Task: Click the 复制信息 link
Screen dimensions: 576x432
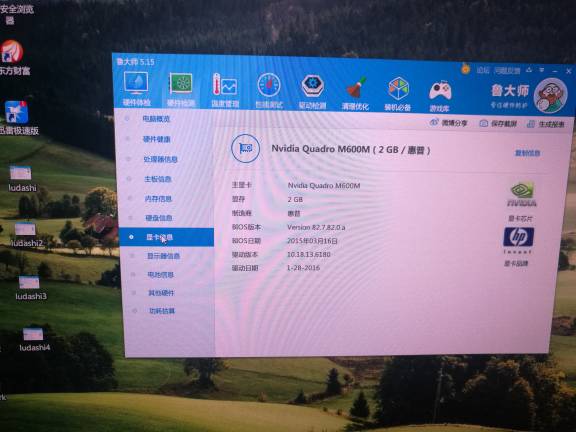Action: click(528, 153)
